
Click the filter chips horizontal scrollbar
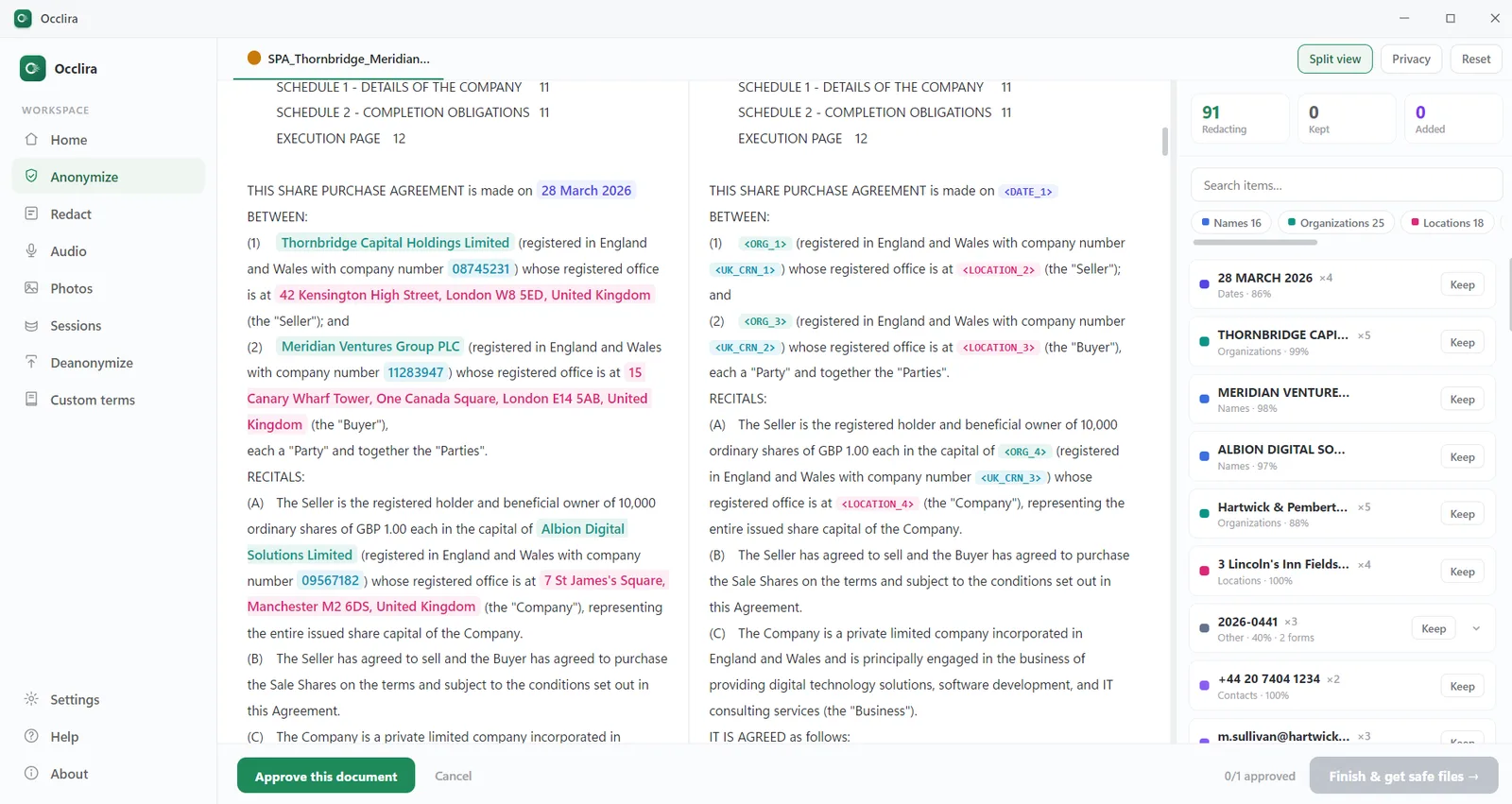(1255, 243)
